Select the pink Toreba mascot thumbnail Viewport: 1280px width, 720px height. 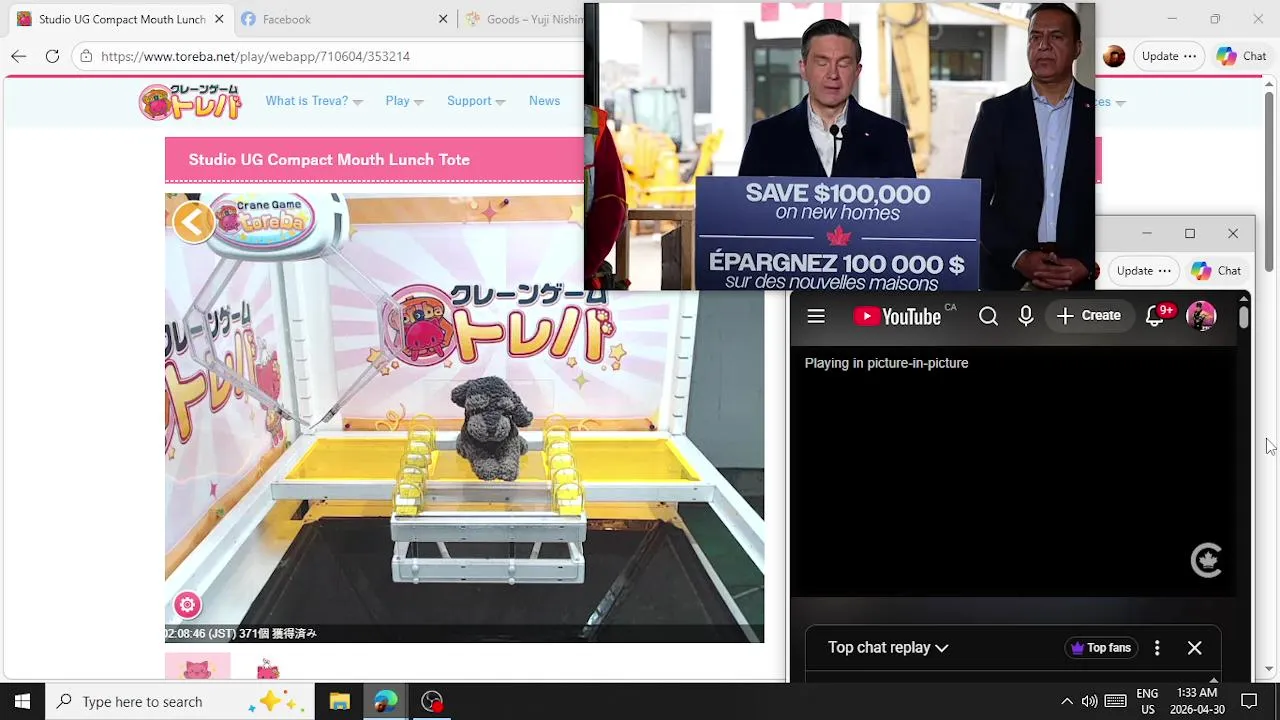point(198,667)
